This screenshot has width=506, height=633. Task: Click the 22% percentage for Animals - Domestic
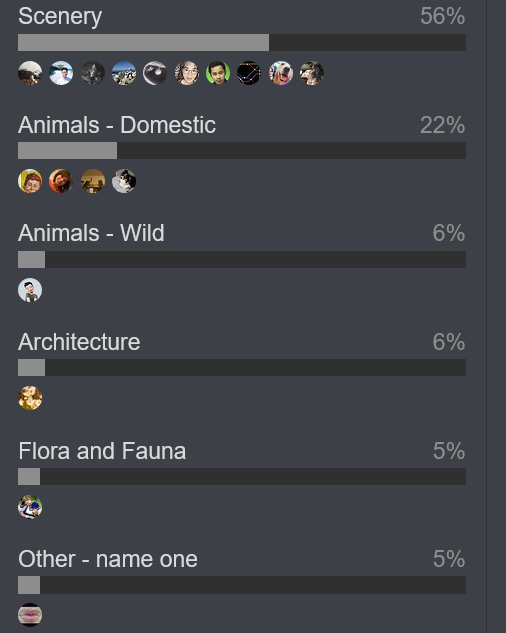click(x=443, y=125)
